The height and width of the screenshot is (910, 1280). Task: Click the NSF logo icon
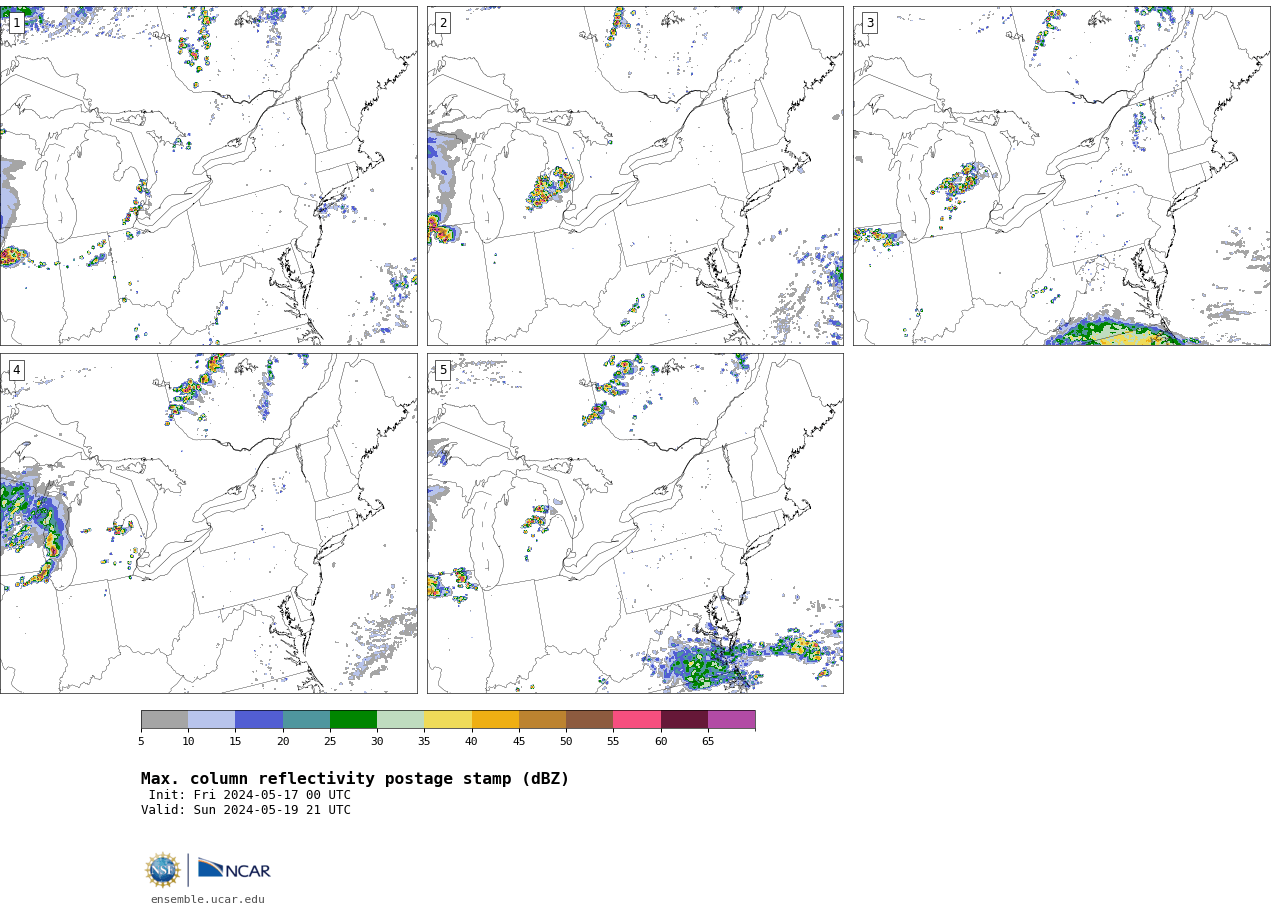click(163, 870)
